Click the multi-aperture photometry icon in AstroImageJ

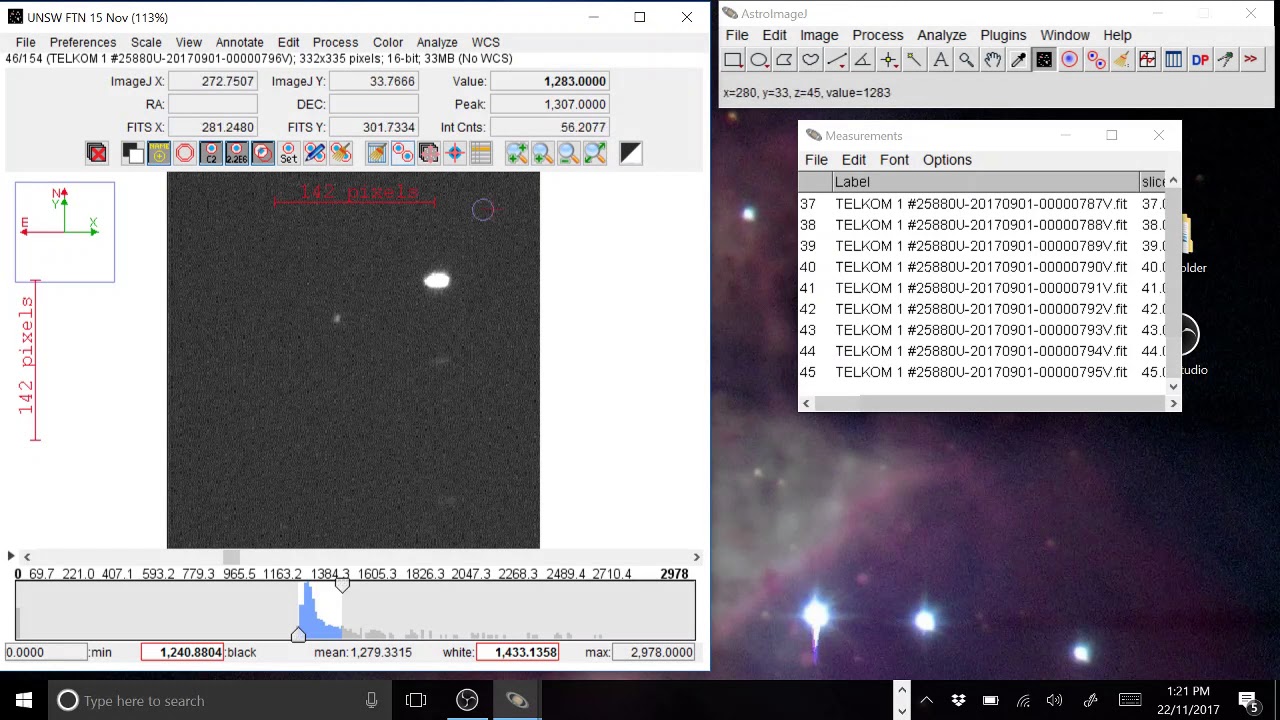[1096, 60]
